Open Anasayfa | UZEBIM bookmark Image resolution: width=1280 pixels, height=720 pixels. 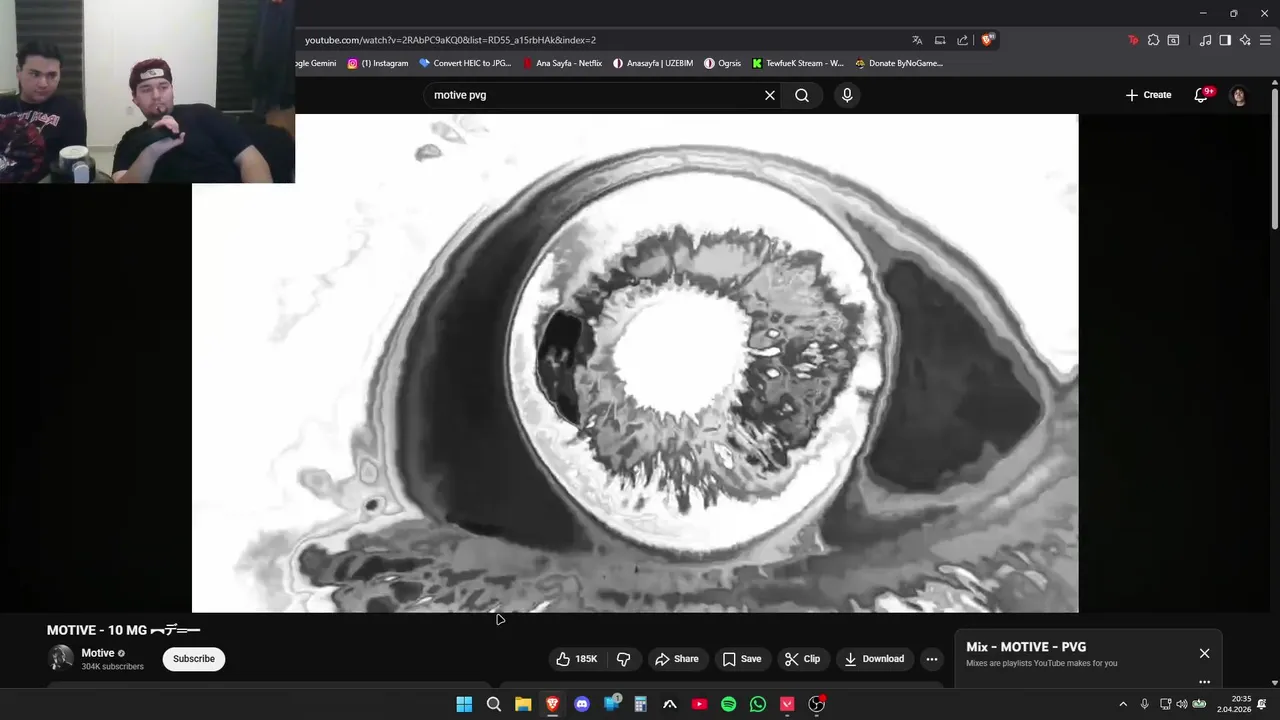[x=653, y=63]
